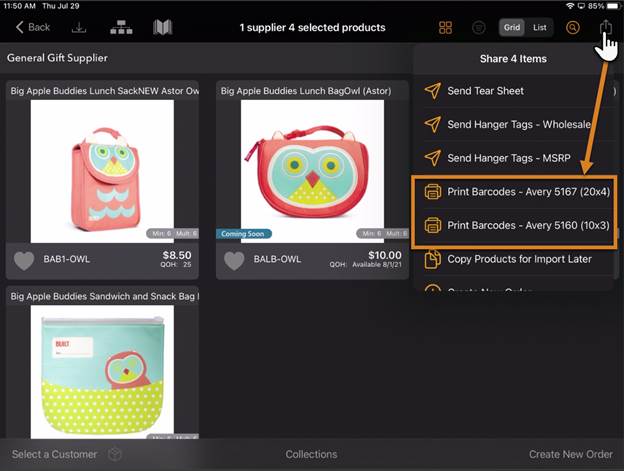Tap the Share 4 Items header
The height and width of the screenshot is (471, 624).
click(x=513, y=59)
